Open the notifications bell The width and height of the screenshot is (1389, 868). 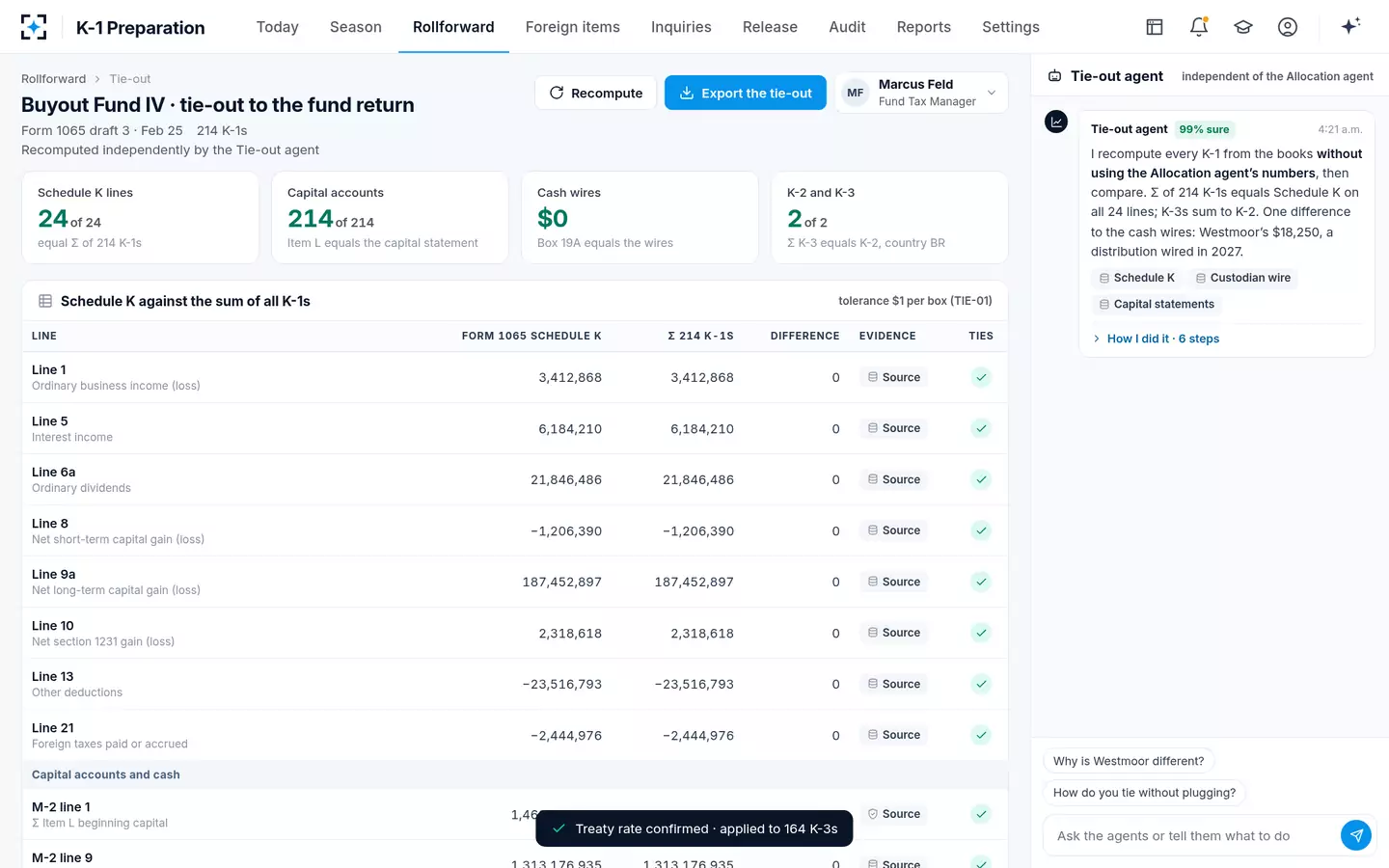click(x=1199, y=27)
